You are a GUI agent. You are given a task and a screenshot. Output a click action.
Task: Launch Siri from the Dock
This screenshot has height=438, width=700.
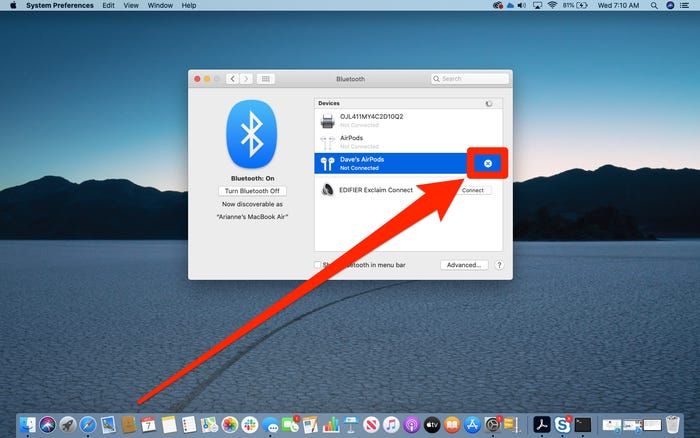tap(48, 425)
